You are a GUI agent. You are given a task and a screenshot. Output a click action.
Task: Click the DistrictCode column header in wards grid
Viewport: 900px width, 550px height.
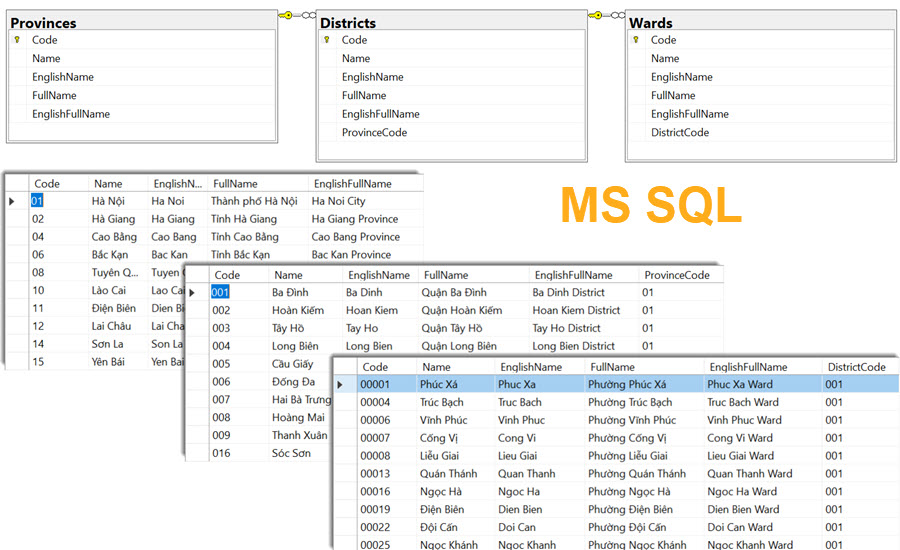(x=855, y=367)
